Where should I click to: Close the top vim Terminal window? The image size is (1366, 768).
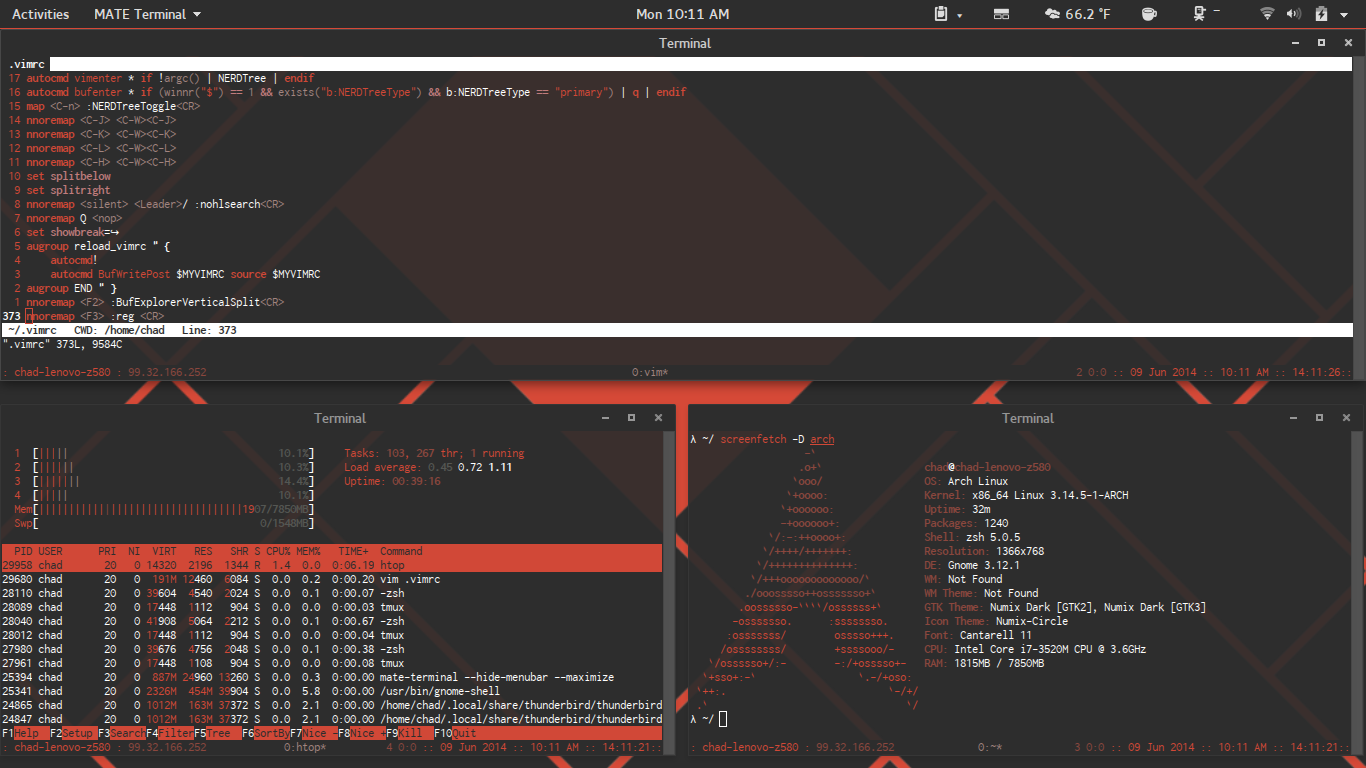(1347, 43)
